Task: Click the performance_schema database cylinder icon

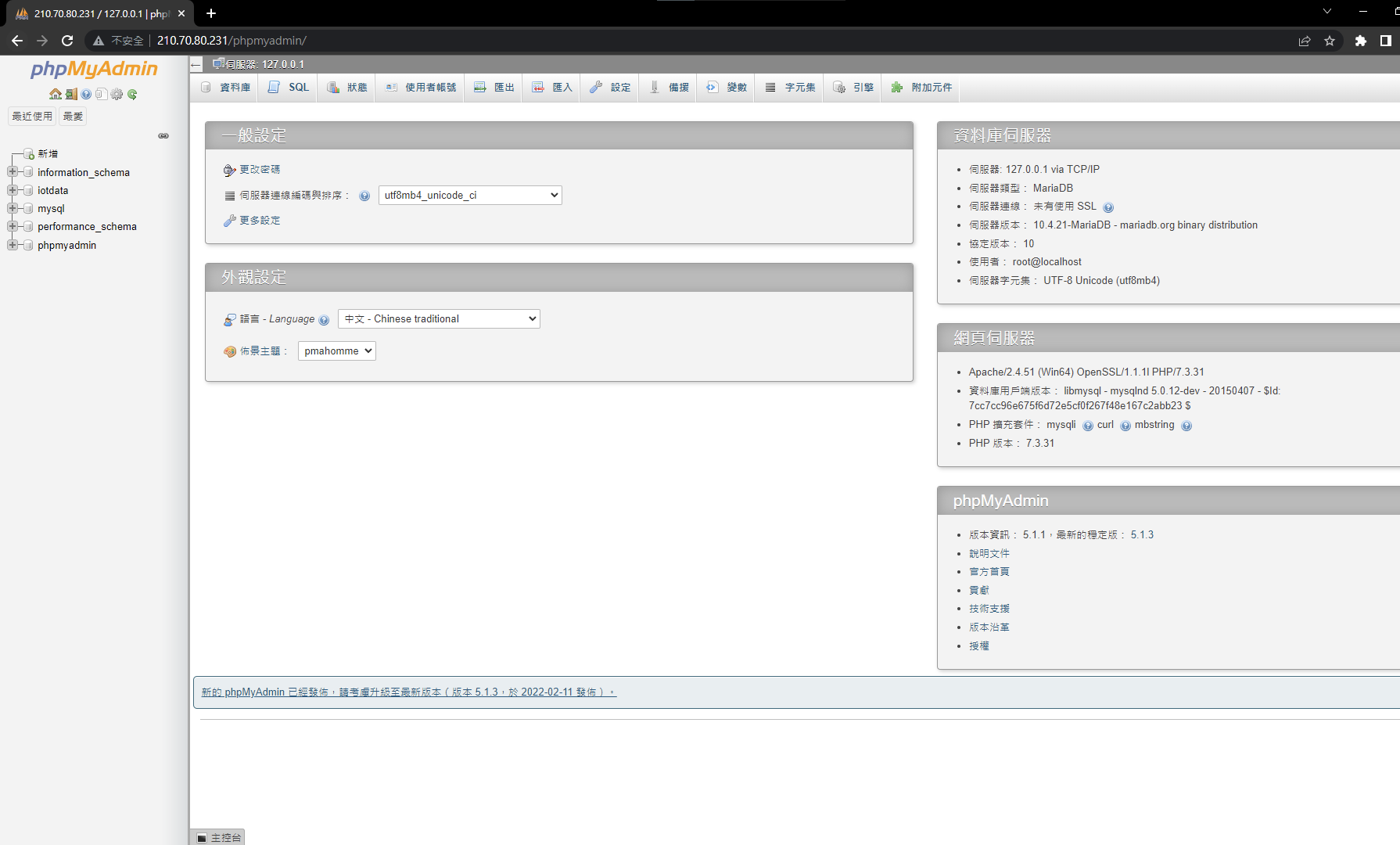Action: coord(29,226)
